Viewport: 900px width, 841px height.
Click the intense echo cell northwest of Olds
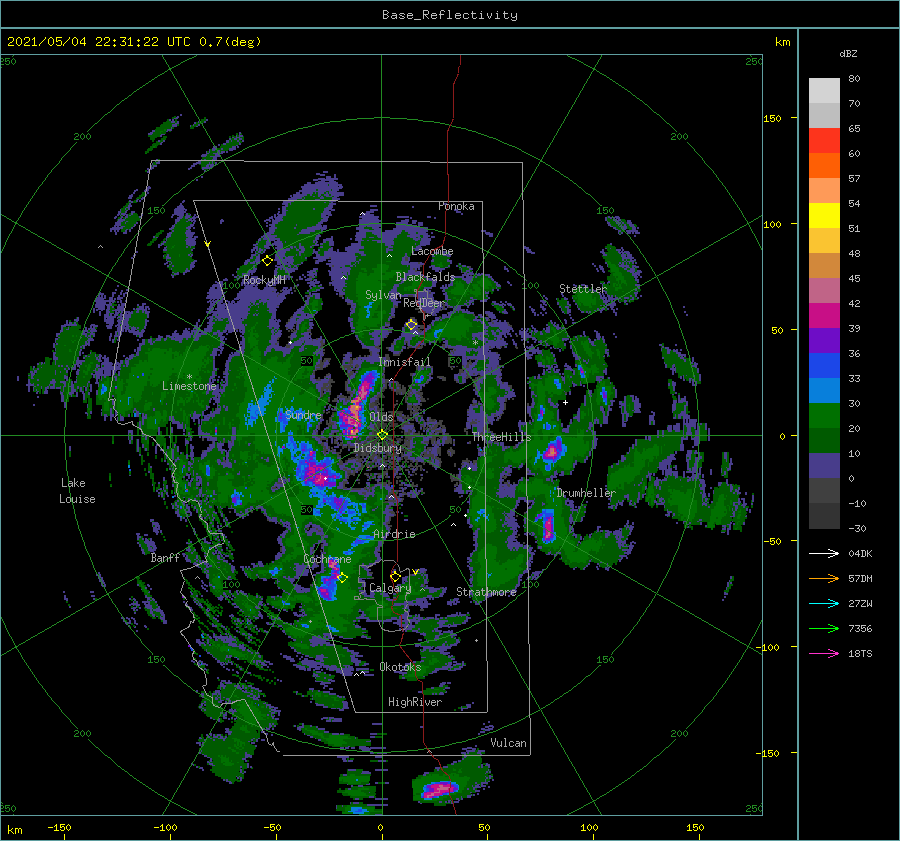[356, 405]
